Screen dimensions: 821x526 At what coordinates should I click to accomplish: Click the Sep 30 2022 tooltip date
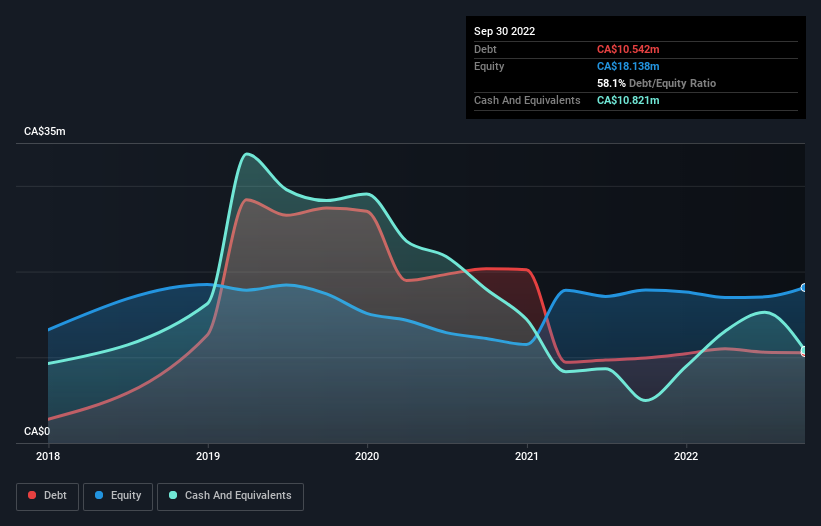point(504,31)
